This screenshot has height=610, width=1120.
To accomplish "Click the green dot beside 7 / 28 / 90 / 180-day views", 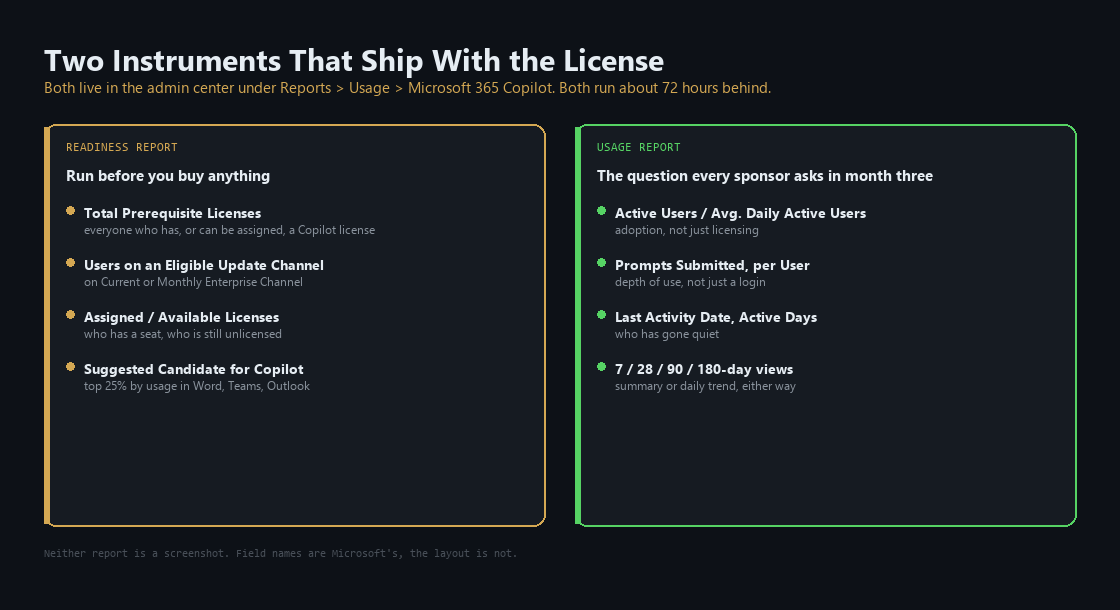I will (601, 367).
